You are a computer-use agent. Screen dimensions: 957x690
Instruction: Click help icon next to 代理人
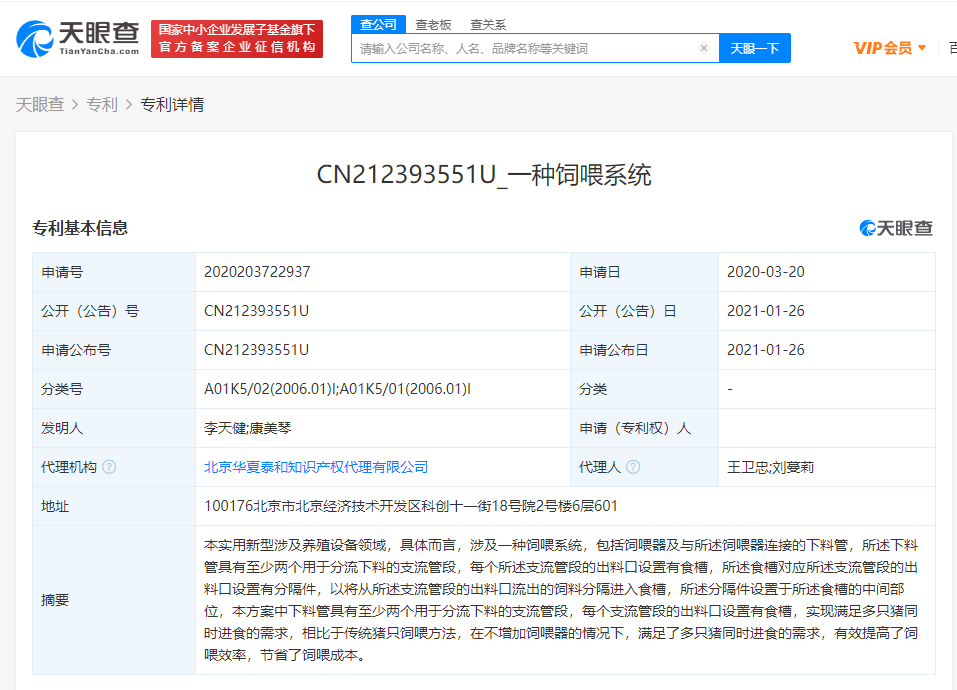click(x=633, y=467)
